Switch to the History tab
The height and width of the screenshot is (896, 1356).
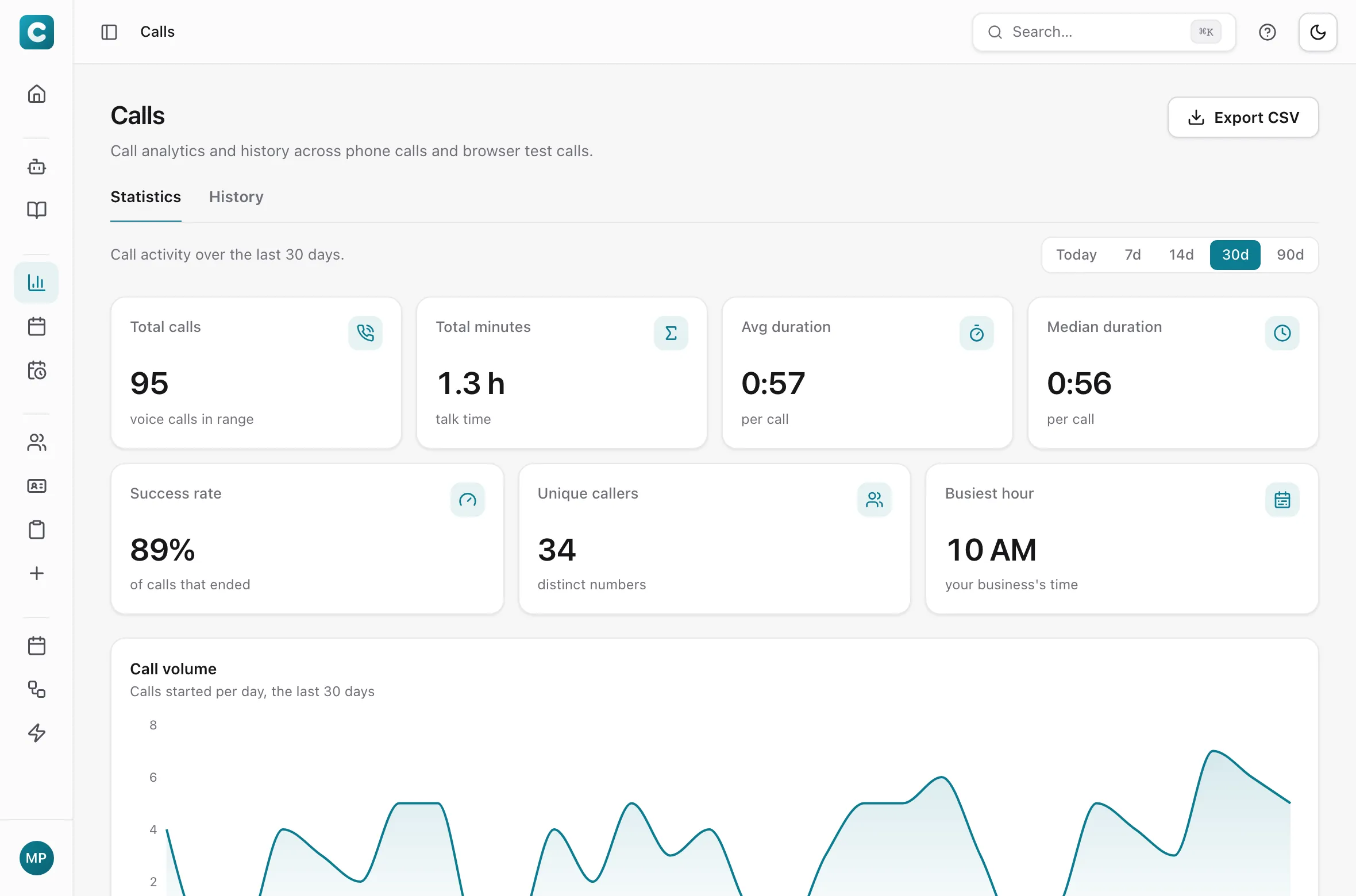click(x=236, y=197)
